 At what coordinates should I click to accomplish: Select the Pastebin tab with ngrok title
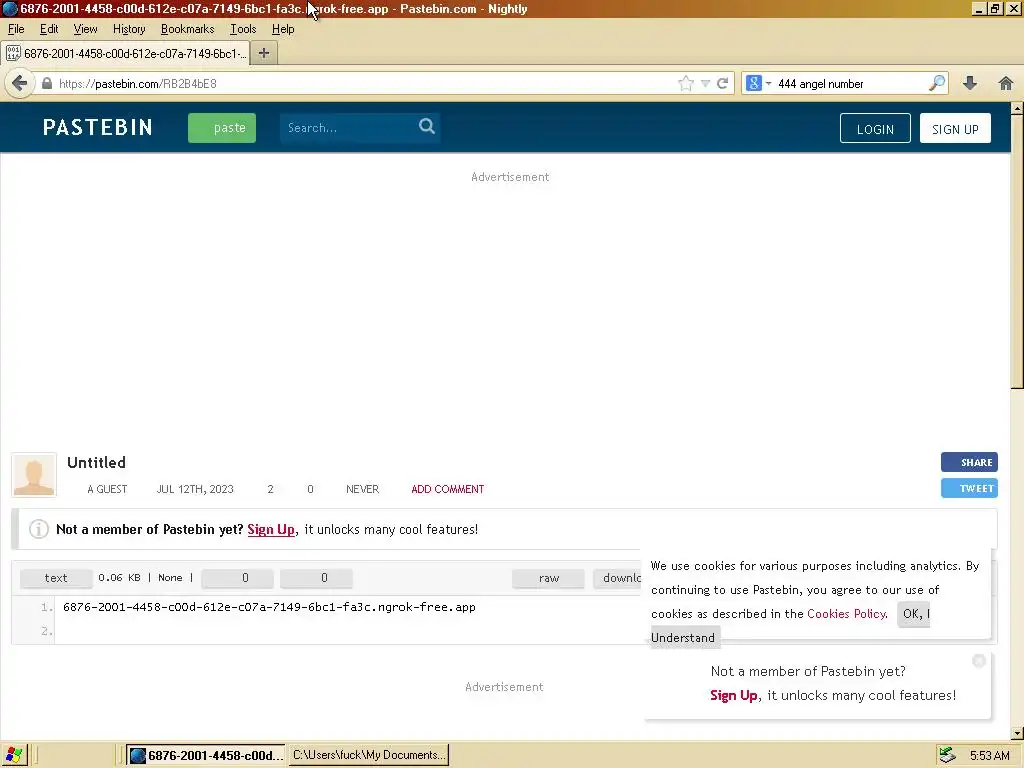[x=127, y=54]
